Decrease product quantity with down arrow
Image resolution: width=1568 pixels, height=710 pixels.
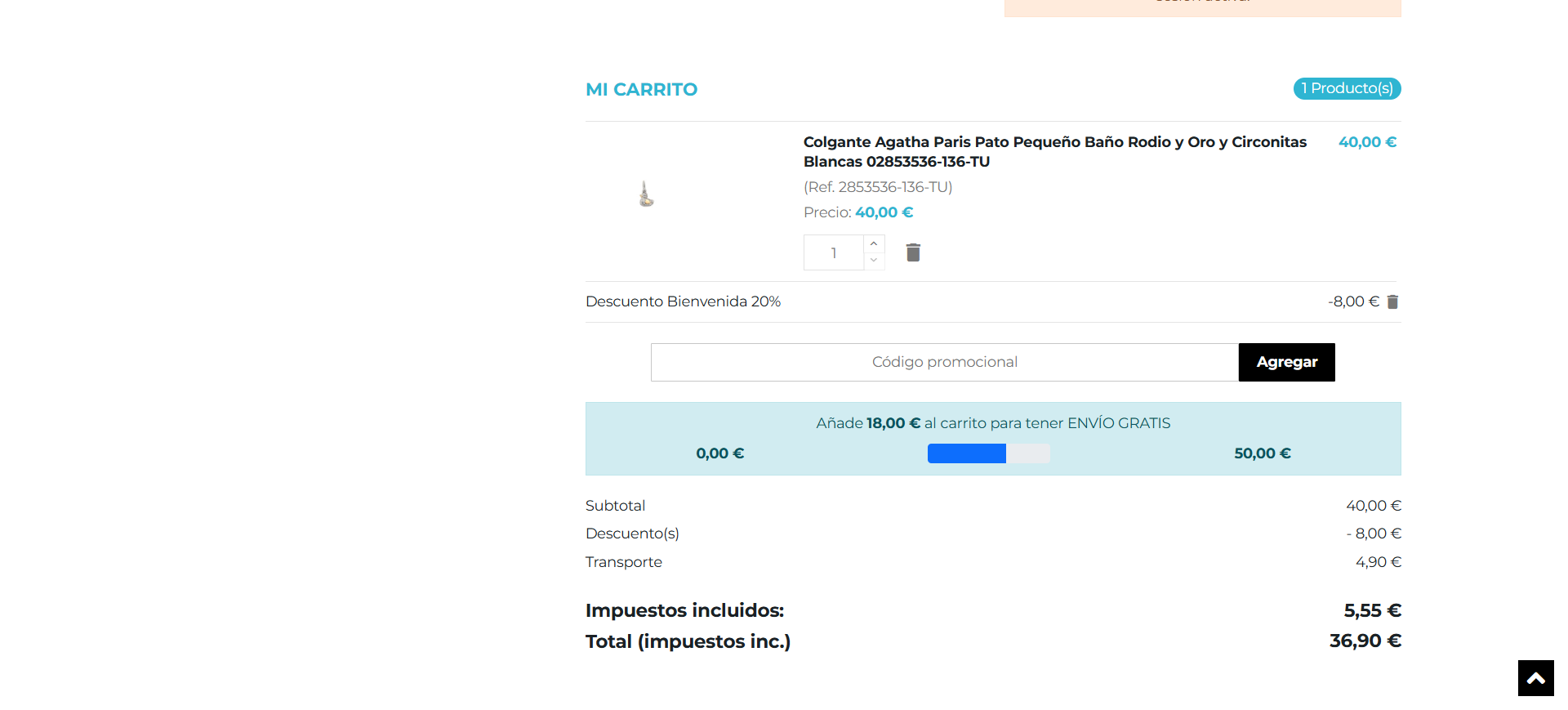click(874, 261)
